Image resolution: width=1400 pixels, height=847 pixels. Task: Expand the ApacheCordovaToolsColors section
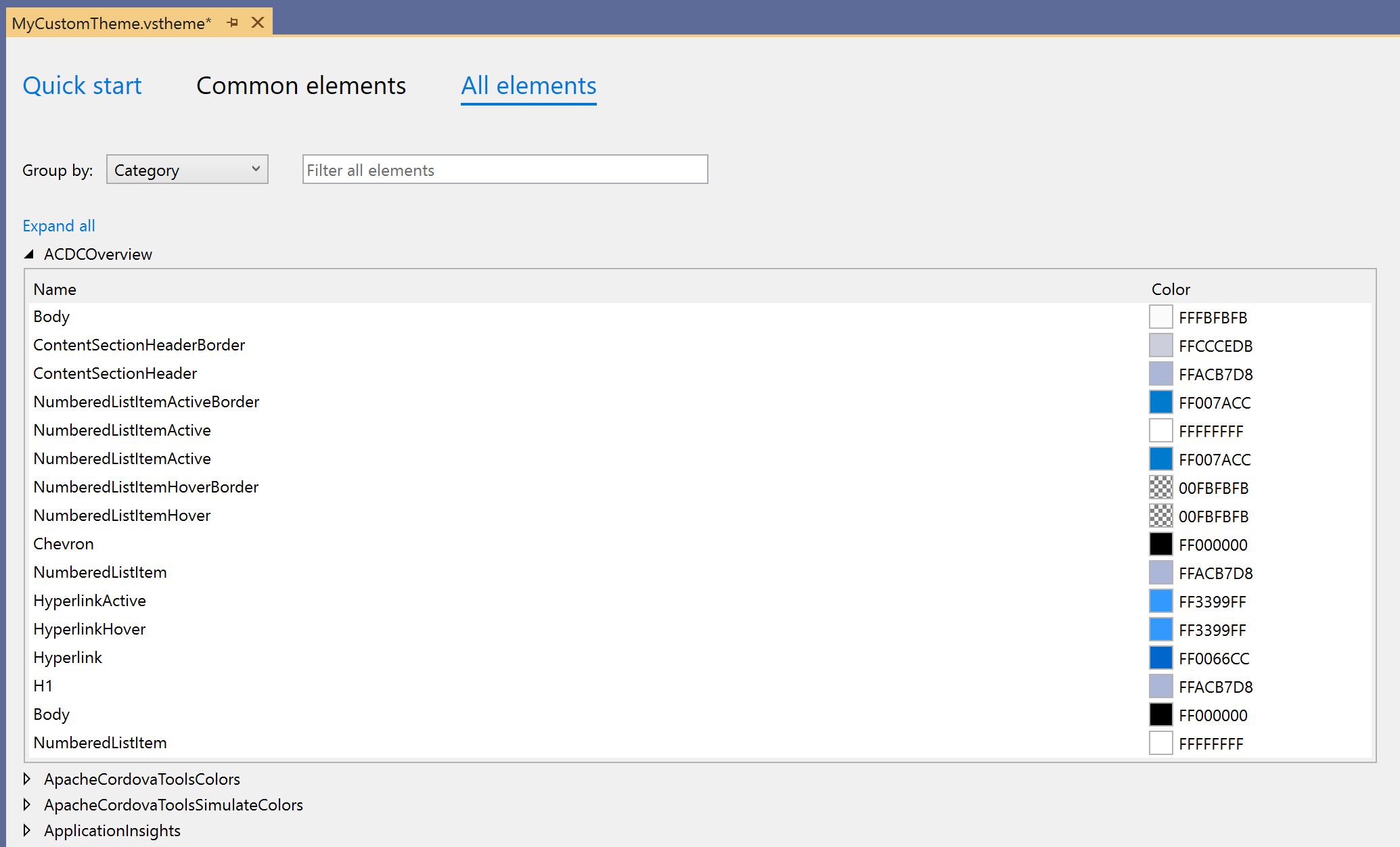pyautogui.click(x=31, y=778)
